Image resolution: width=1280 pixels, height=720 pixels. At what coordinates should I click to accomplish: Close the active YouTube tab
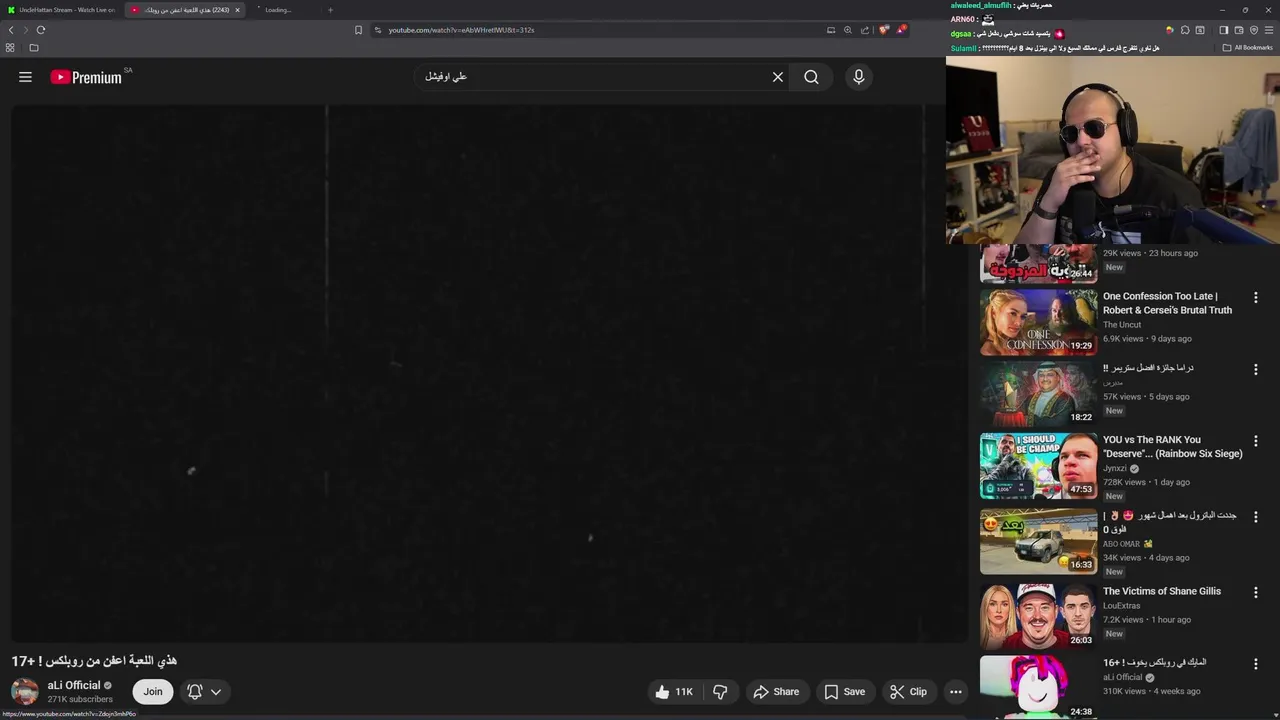pos(237,10)
